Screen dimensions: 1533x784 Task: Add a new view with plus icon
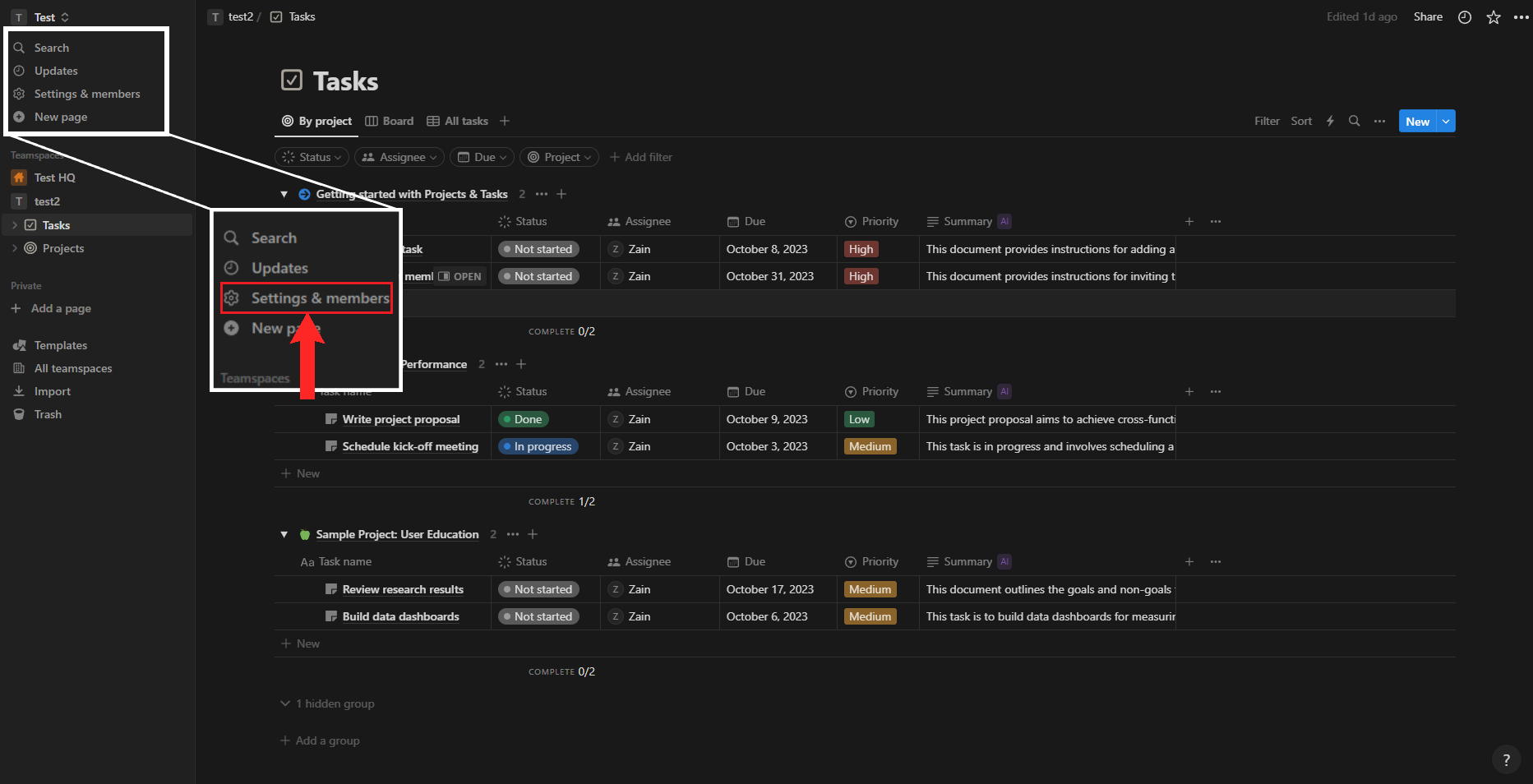click(x=505, y=121)
